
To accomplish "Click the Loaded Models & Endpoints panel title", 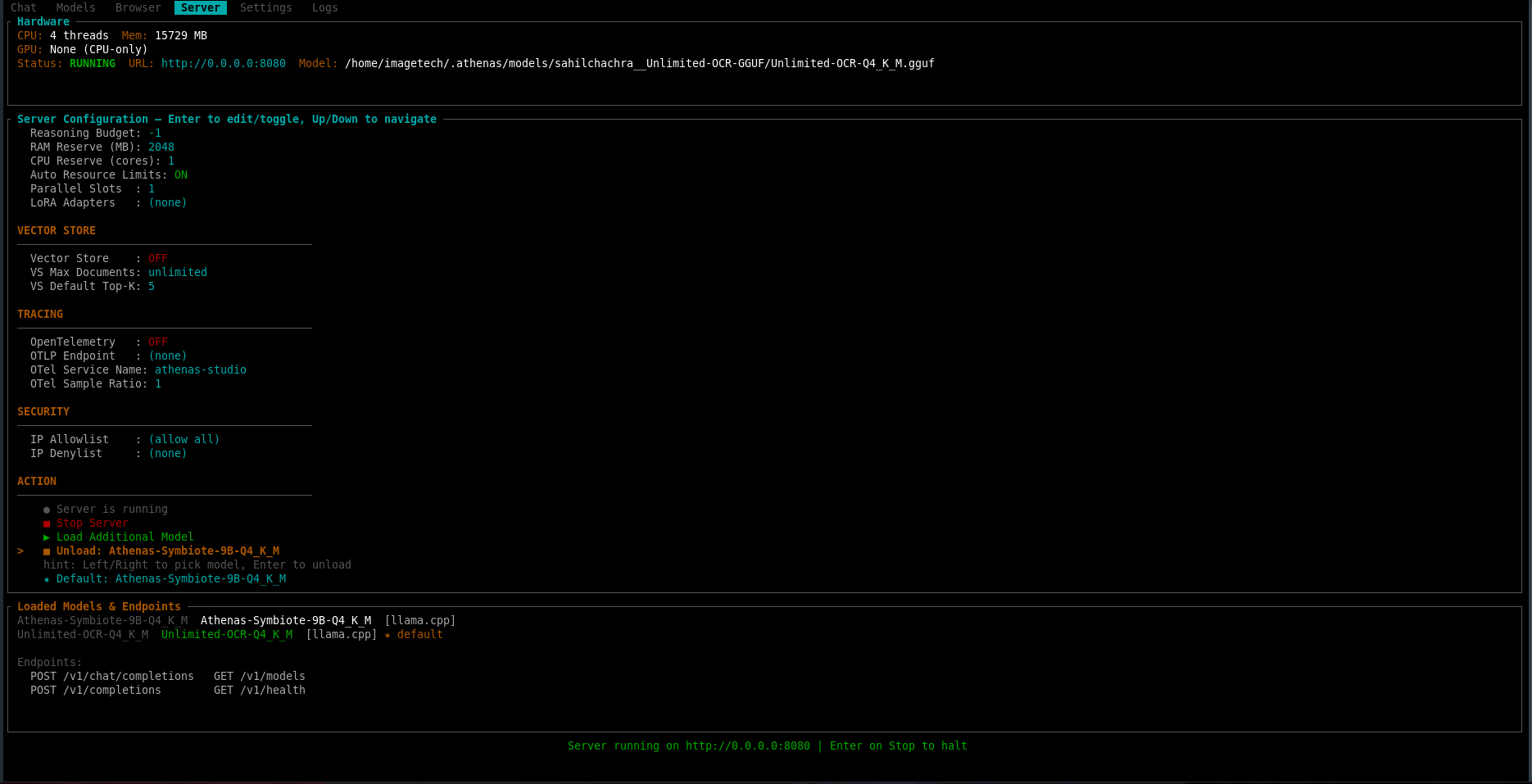I will (99, 607).
